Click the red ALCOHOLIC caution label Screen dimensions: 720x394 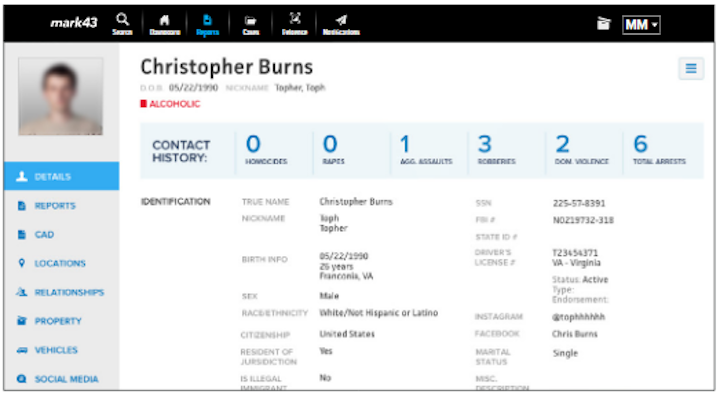pyautogui.click(x=170, y=104)
